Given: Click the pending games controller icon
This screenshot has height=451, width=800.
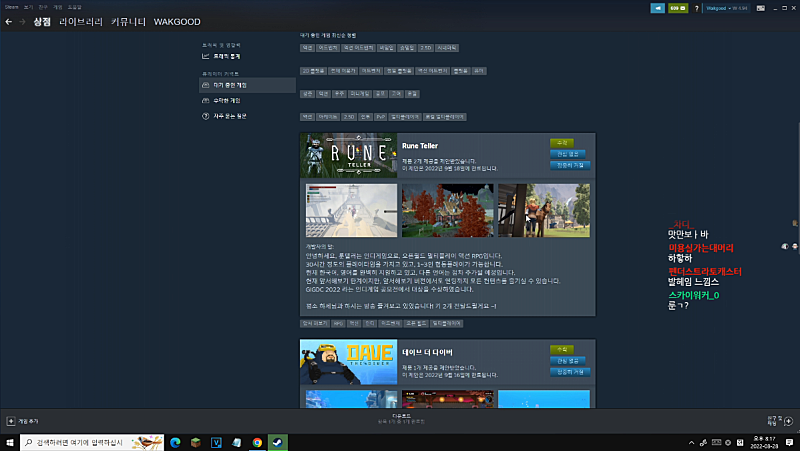Looking at the screenshot, I should [206, 85].
